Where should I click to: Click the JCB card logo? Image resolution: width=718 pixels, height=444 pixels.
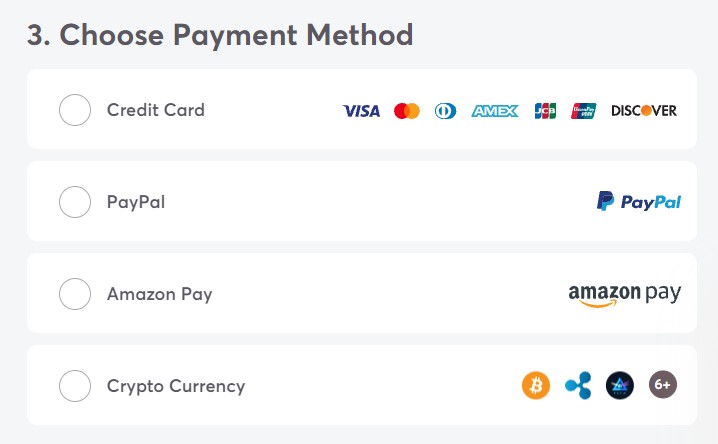point(545,111)
